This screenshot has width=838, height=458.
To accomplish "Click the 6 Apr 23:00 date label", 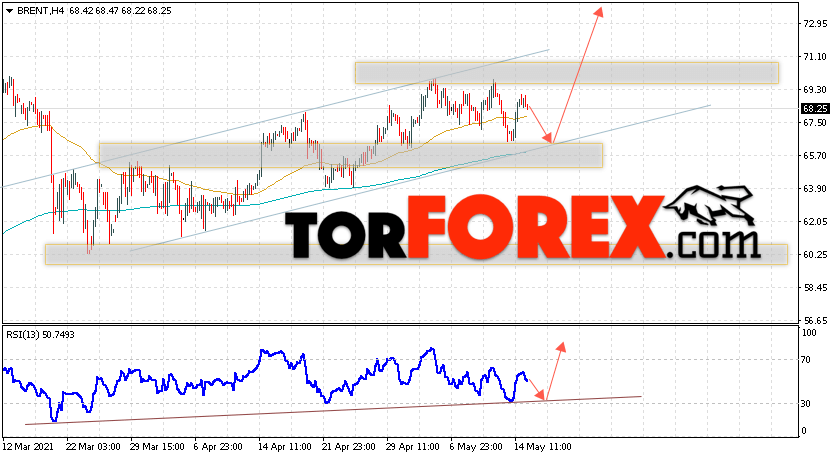I will point(218,446).
